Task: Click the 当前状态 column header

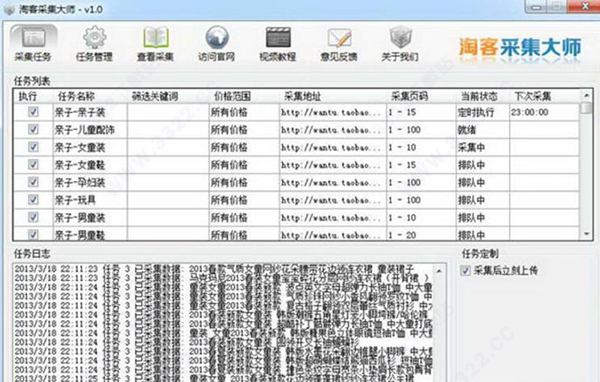Action: [x=479, y=96]
